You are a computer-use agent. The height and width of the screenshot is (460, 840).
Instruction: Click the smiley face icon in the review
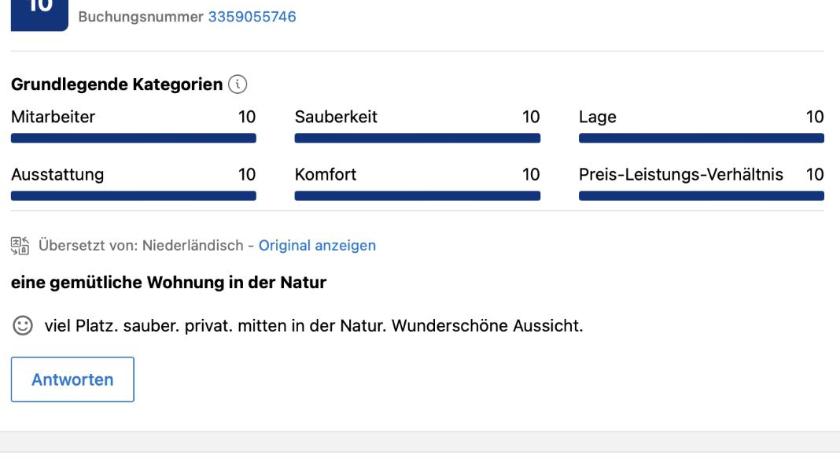pyautogui.click(x=21, y=326)
